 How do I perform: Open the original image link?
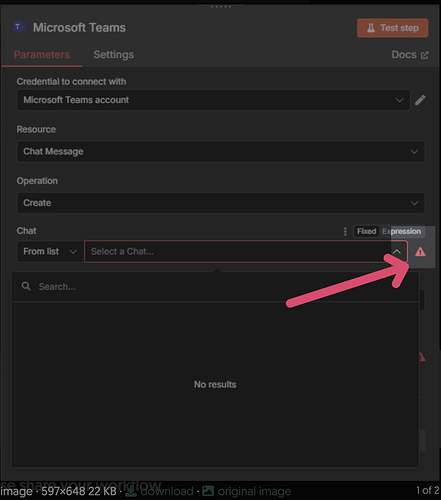(x=254, y=491)
